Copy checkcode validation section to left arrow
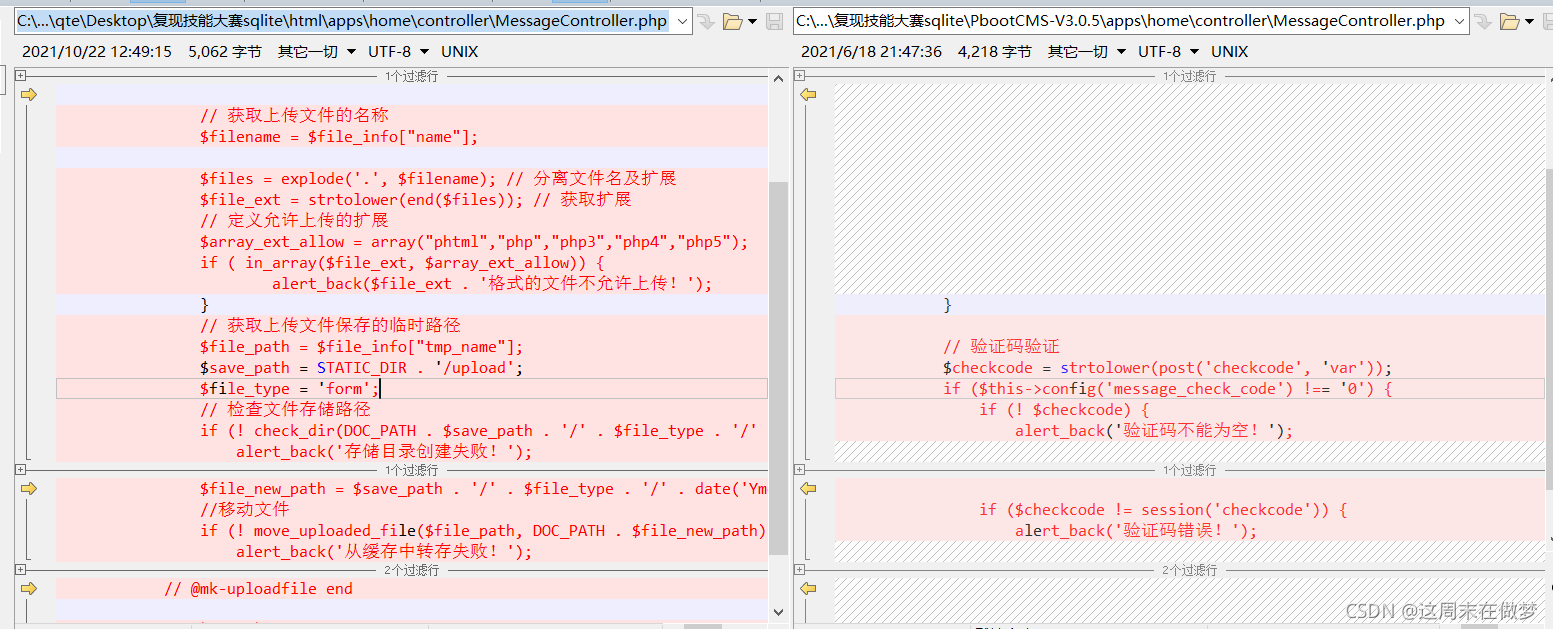1553x629 pixels. point(809,94)
